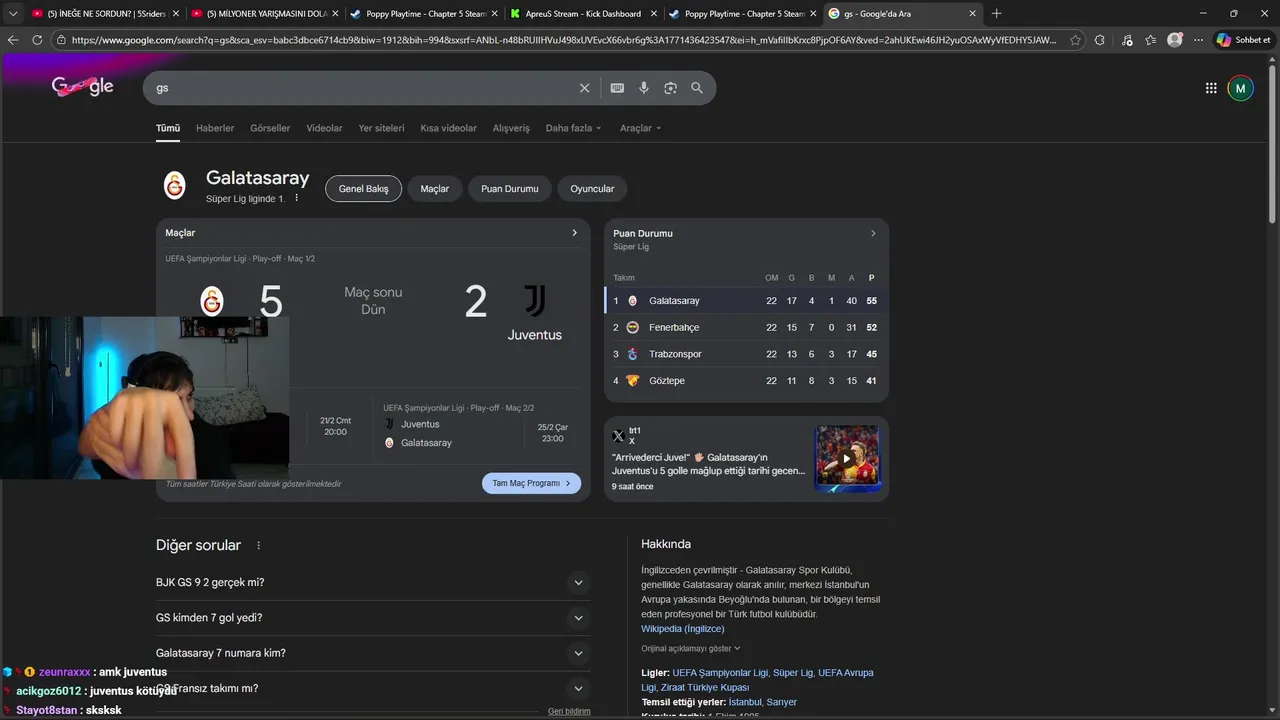Expand the Fransız takımı mı question chevron

point(578,688)
